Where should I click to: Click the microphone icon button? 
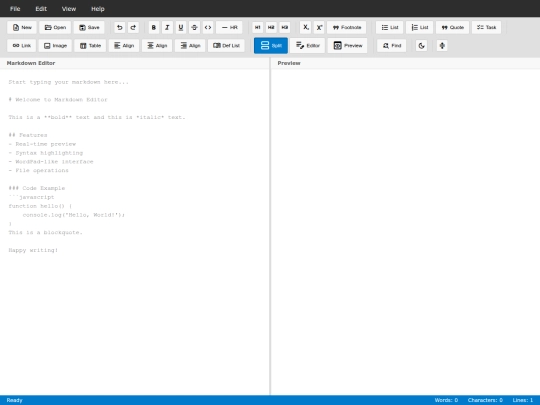[442, 46]
